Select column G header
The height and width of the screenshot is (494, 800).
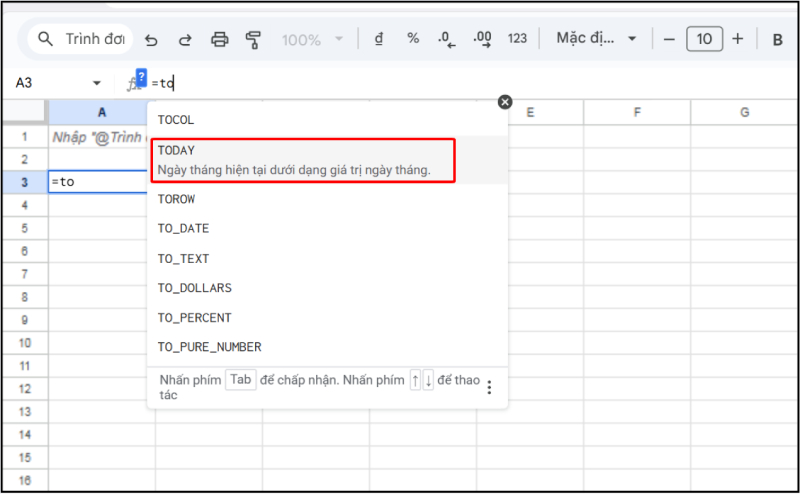[744, 112]
